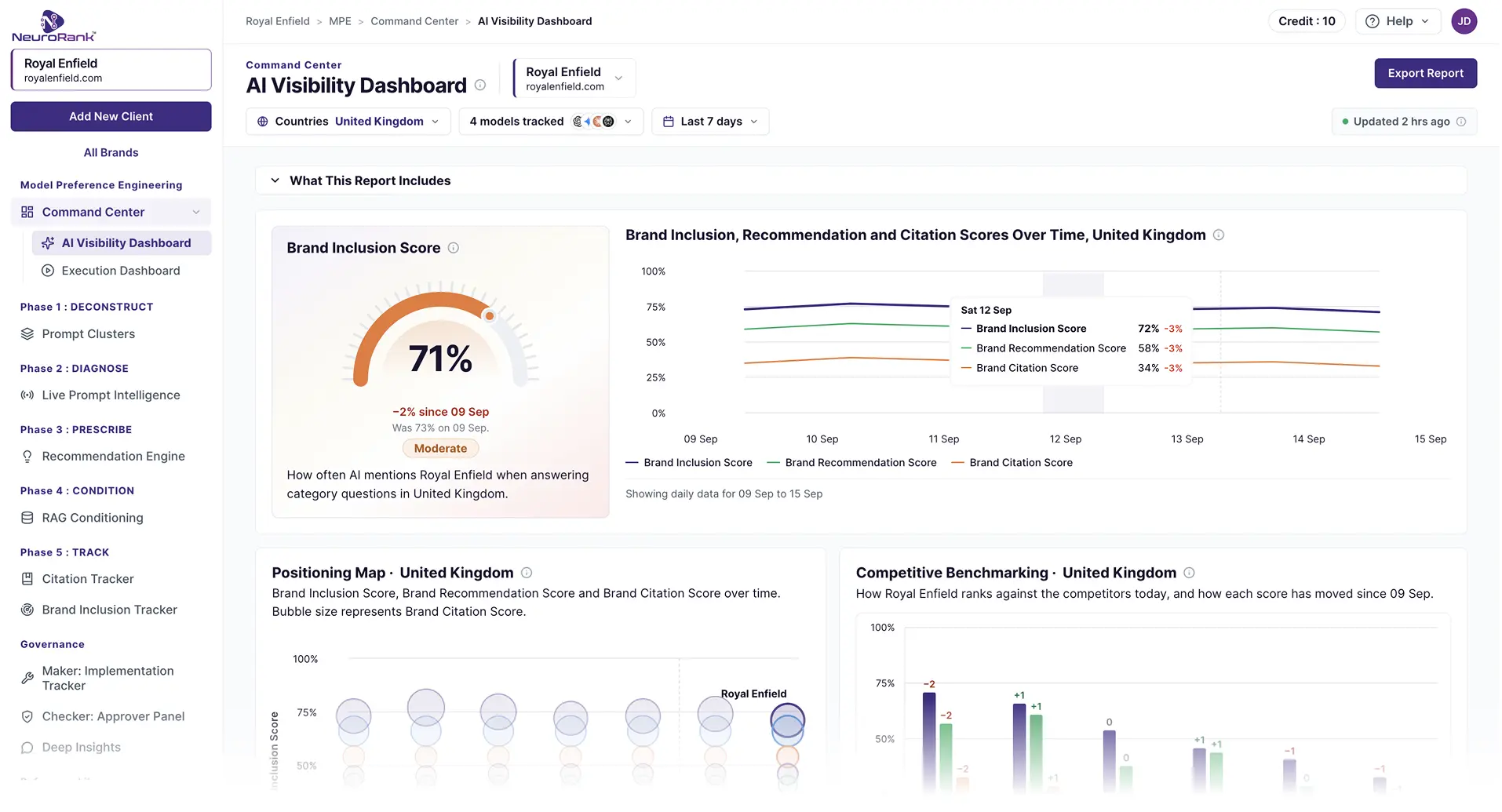Screen dimensions: 1502x812
Task: Open the Help dropdown menu
Action: click(1398, 21)
